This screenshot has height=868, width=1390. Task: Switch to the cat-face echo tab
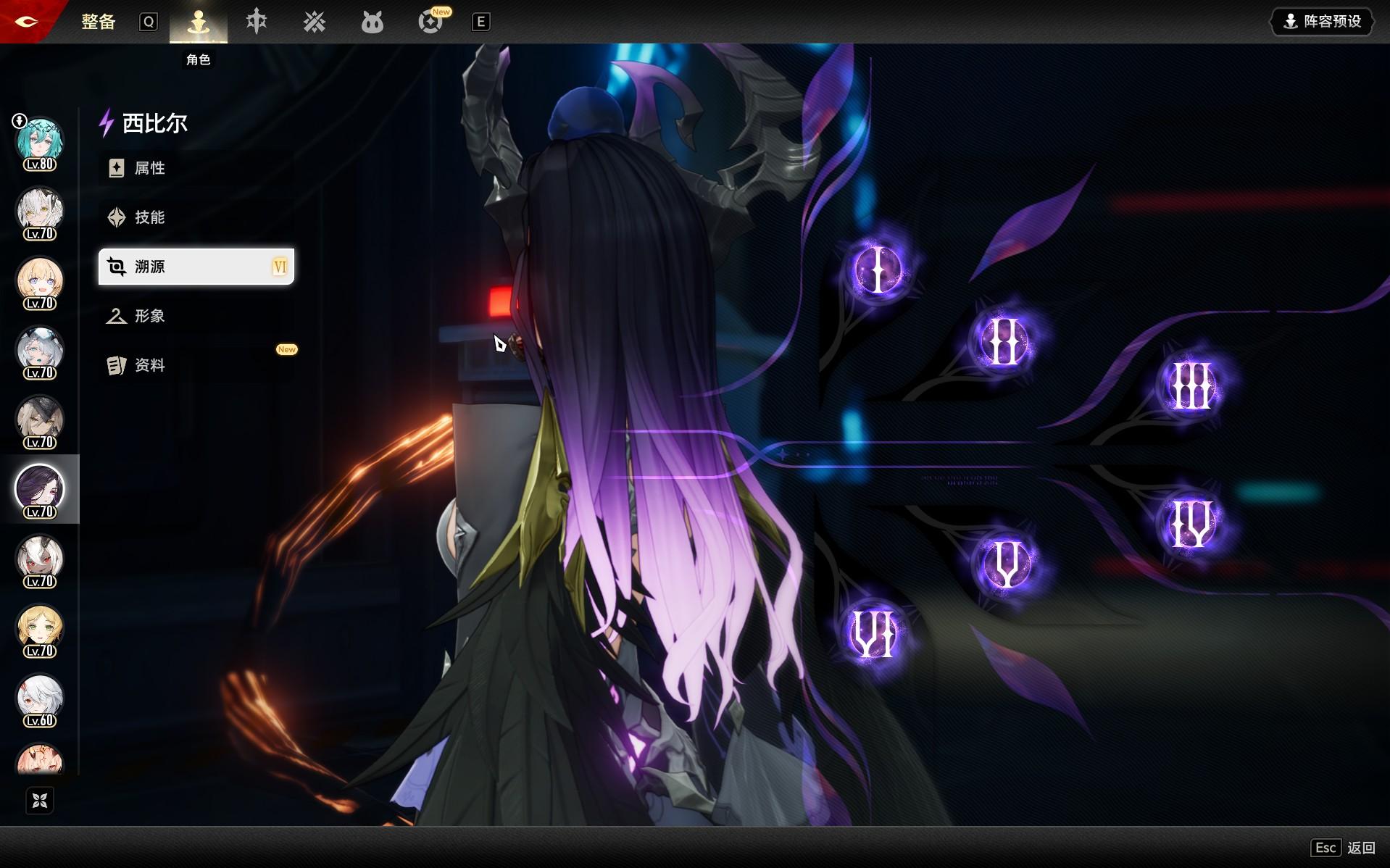(x=372, y=22)
